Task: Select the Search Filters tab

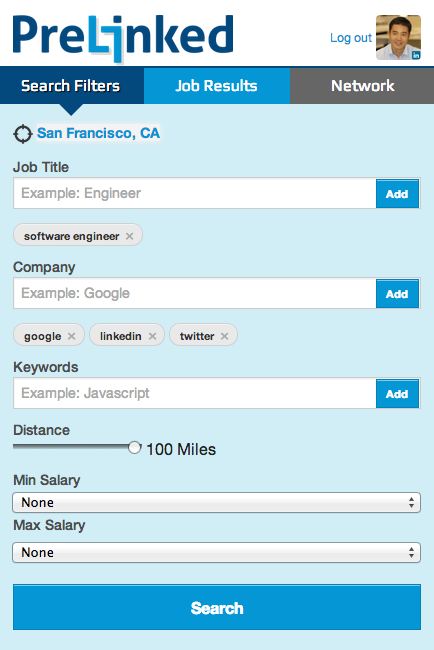Action: [x=72, y=85]
